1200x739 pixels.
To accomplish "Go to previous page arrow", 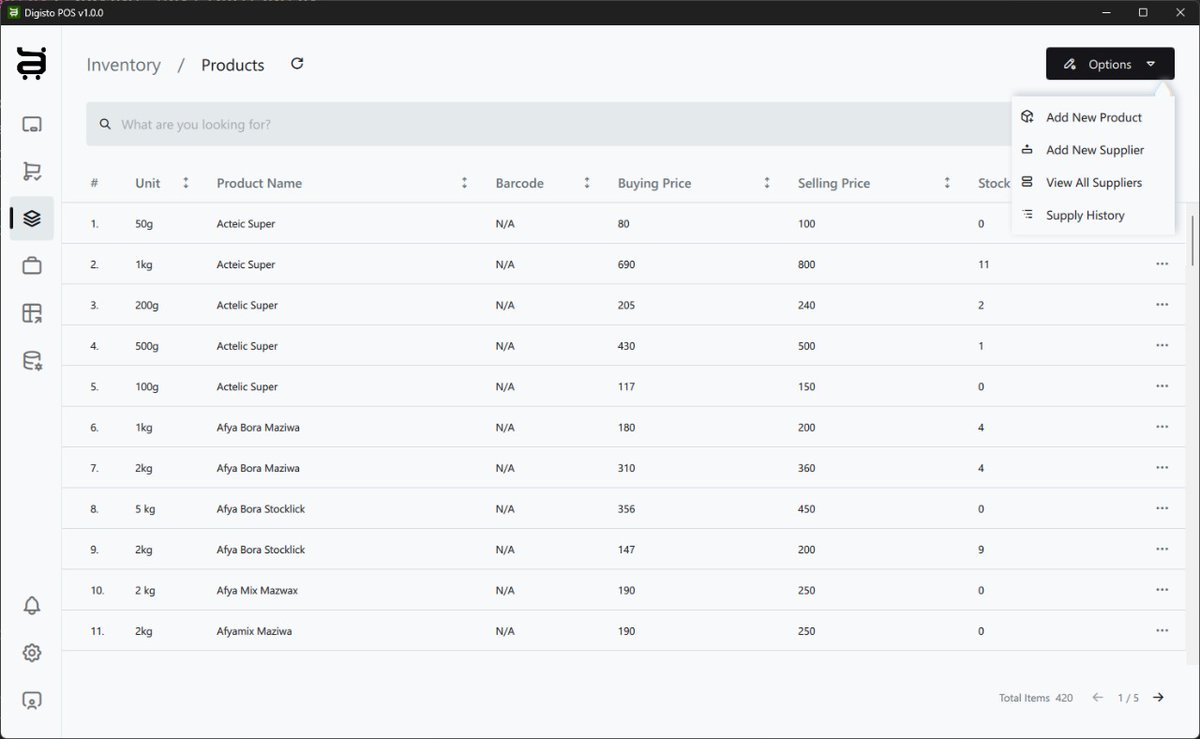I will coord(1098,698).
